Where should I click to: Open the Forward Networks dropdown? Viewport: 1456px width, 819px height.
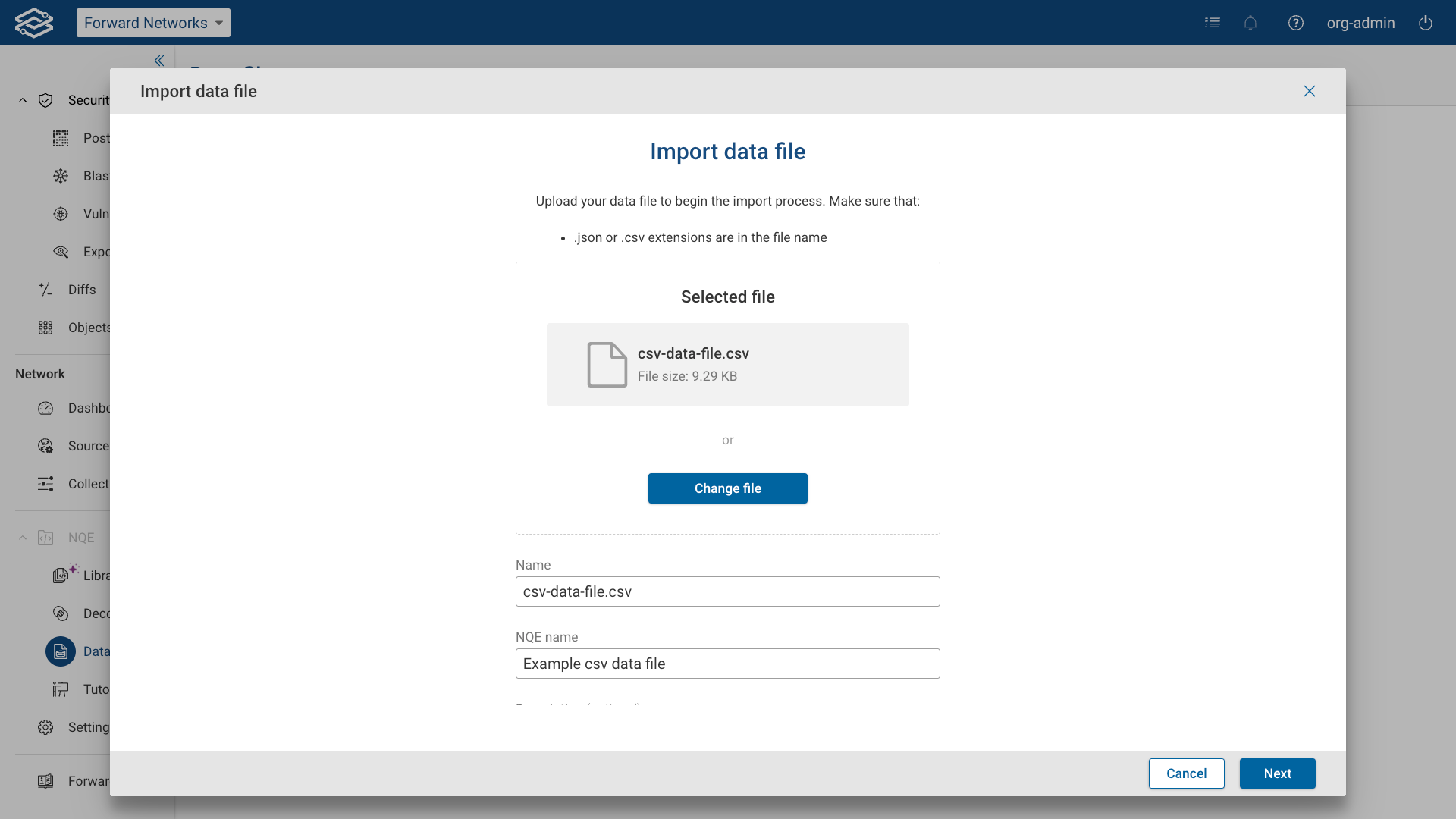click(x=153, y=23)
